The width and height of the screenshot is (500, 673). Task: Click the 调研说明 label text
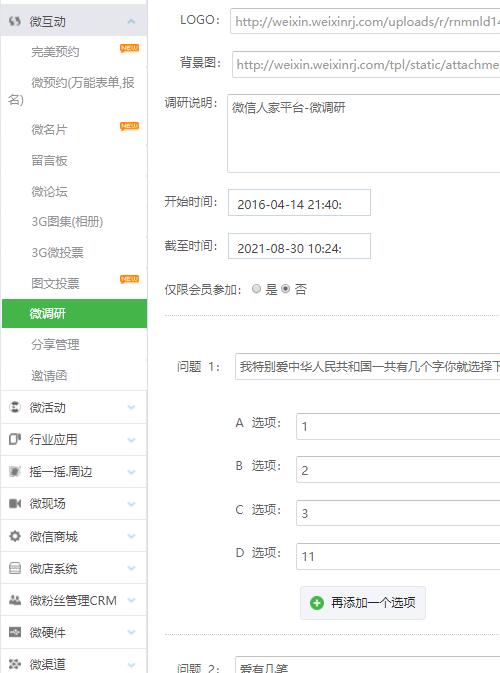191,103
